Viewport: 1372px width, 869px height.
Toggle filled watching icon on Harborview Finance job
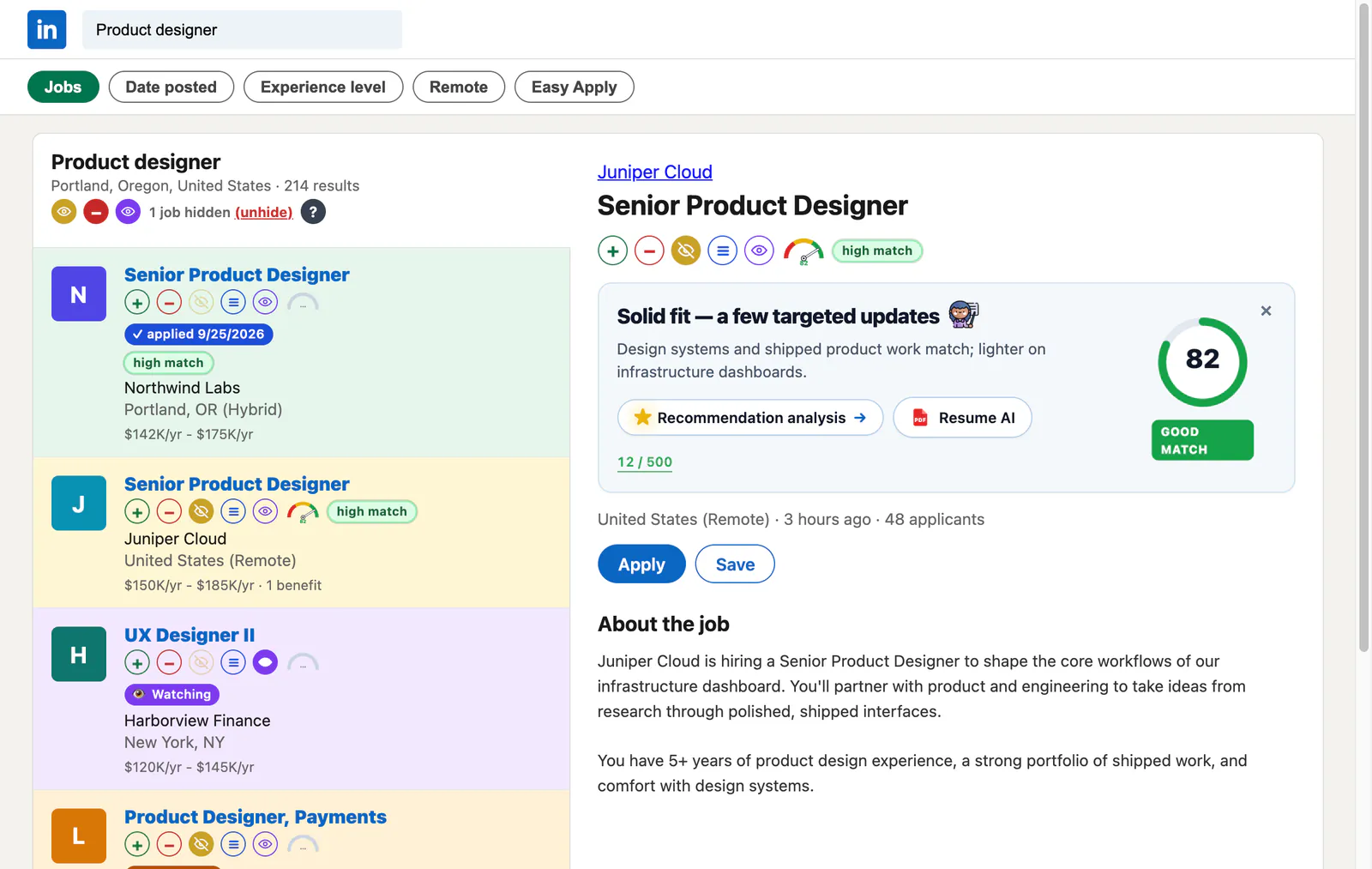tap(266, 662)
